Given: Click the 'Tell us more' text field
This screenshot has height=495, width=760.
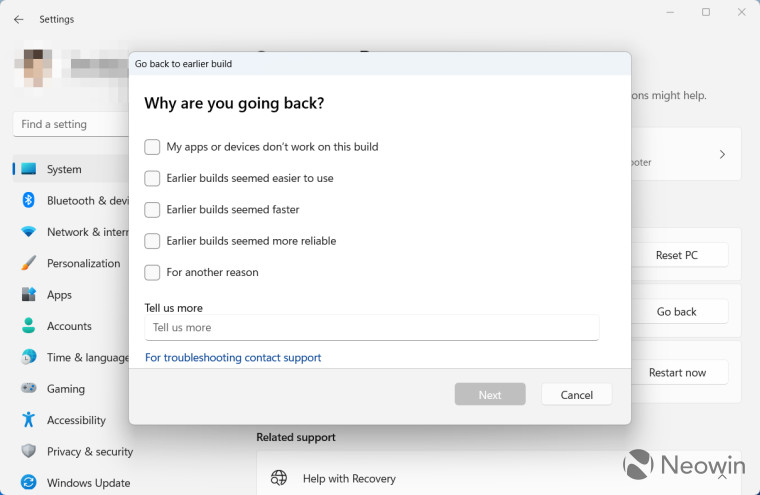Looking at the screenshot, I should click(372, 328).
